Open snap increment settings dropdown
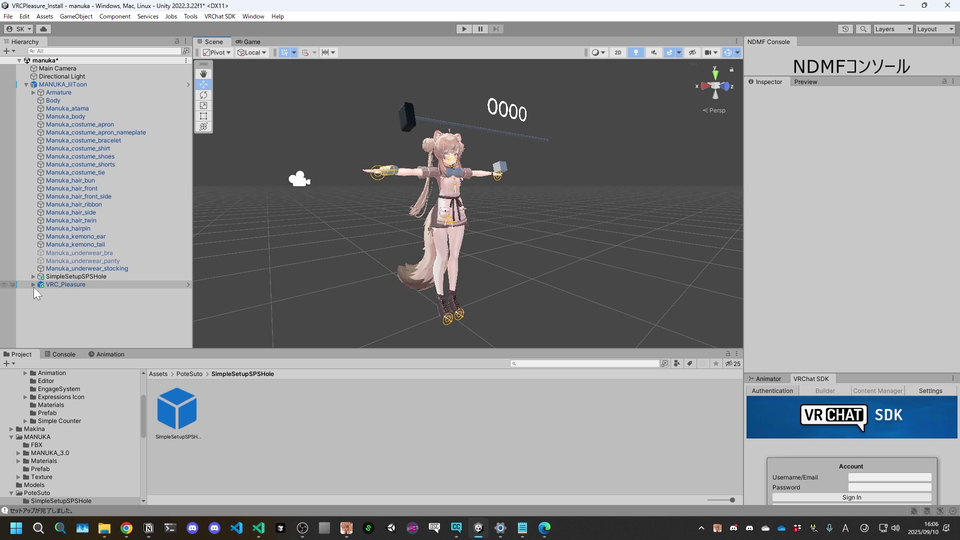 coord(329,53)
